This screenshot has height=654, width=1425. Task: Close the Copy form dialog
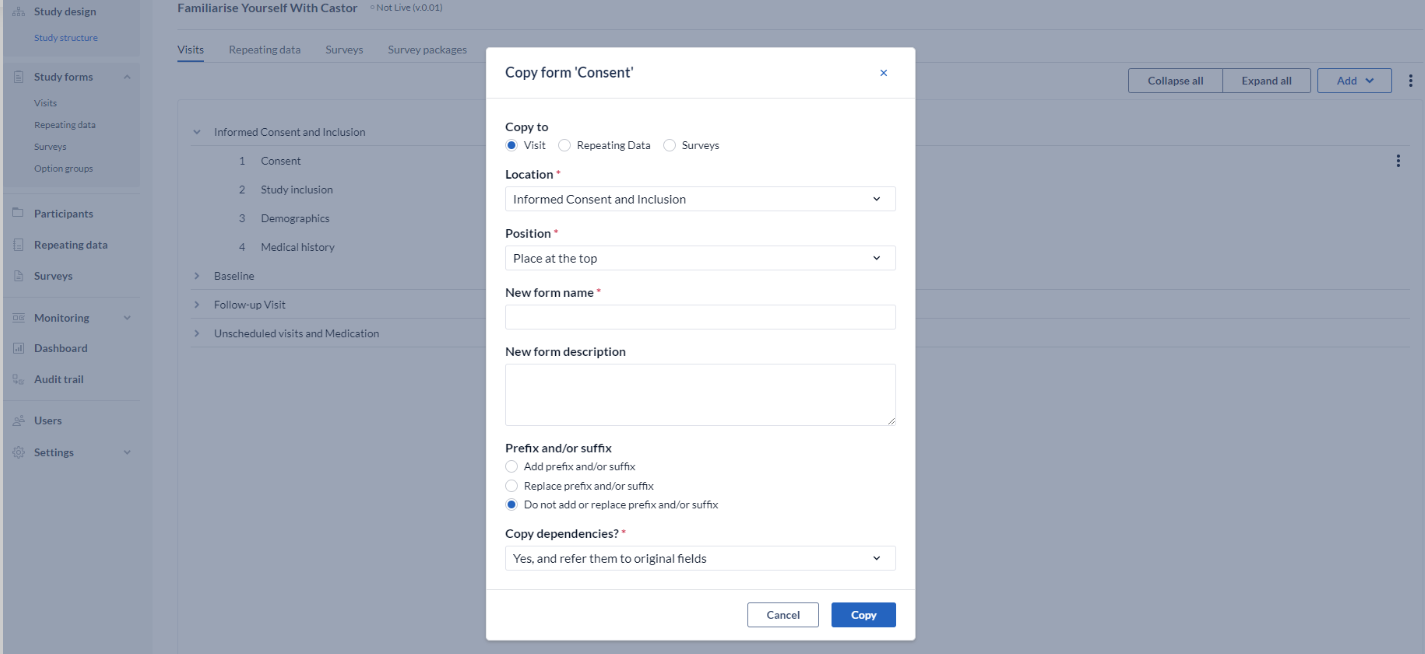point(883,73)
